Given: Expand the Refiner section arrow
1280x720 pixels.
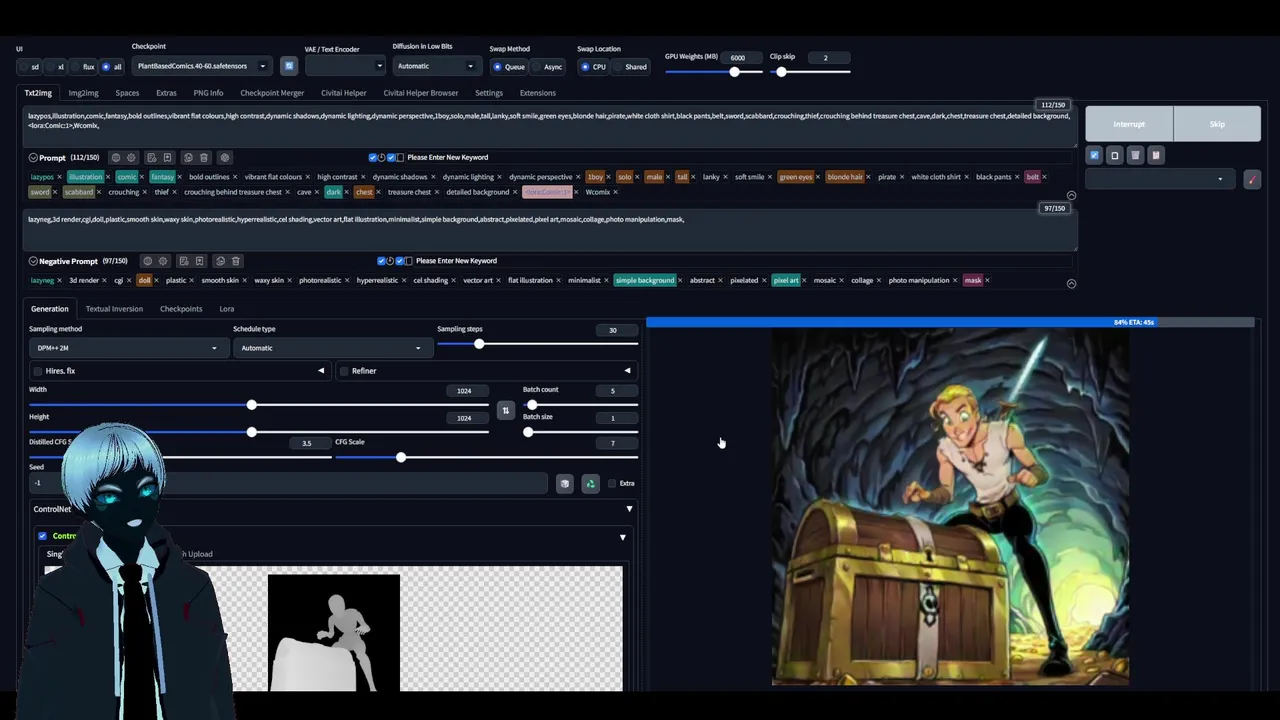Looking at the screenshot, I should [627, 371].
